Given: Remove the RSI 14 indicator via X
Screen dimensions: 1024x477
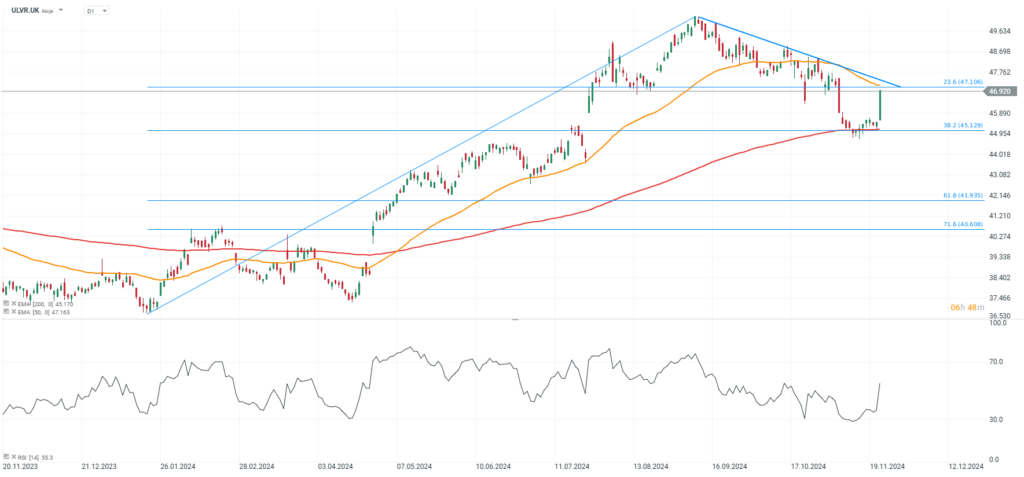Looking at the screenshot, I should pos(14,456).
